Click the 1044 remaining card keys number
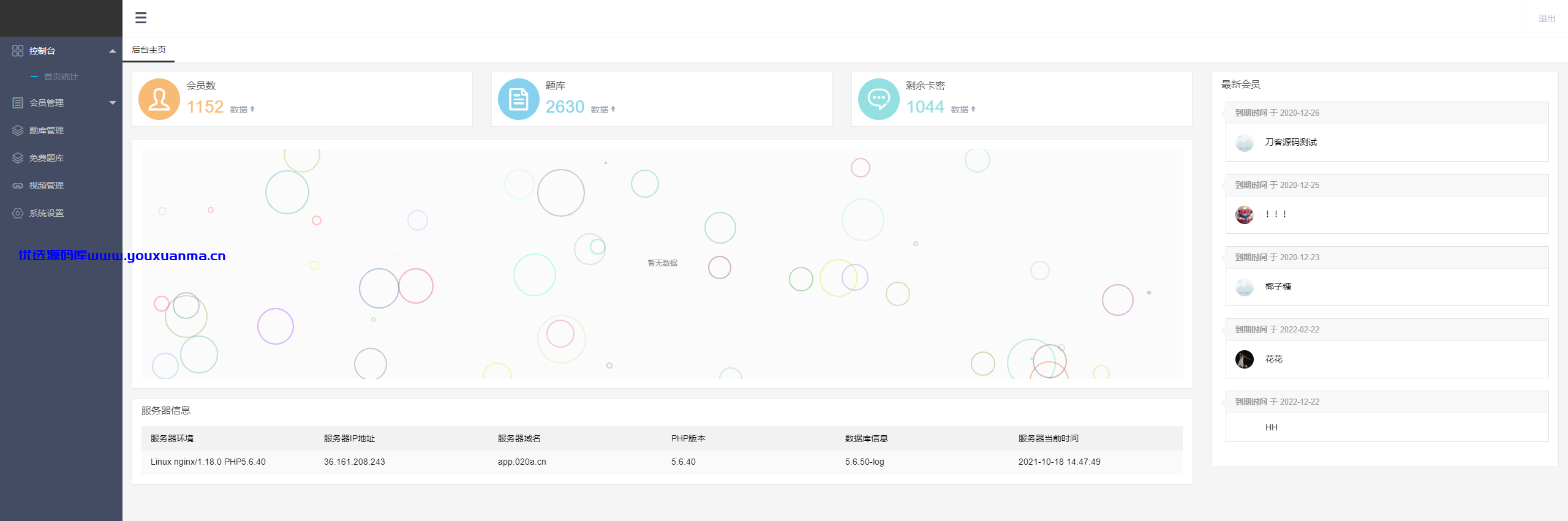Screen dimensions: 1568x521 pos(925,107)
